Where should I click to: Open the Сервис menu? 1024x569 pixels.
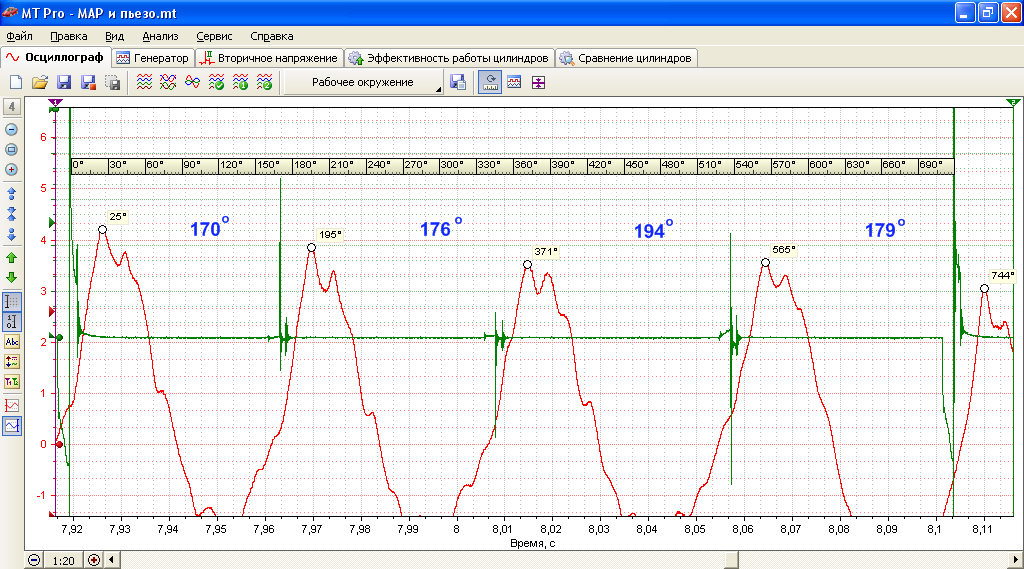[x=214, y=37]
